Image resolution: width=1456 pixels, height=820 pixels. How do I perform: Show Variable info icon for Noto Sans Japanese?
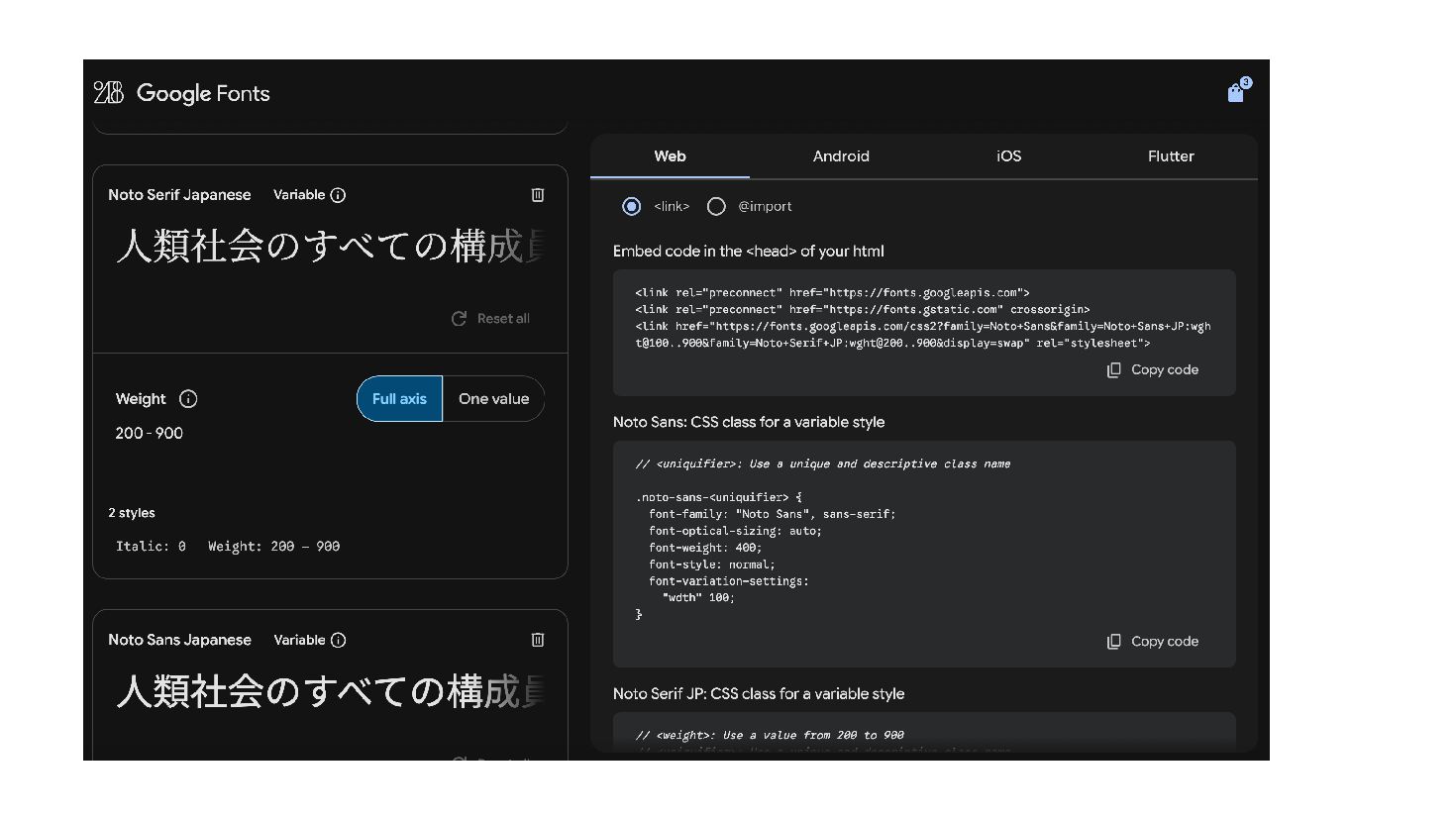338,640
